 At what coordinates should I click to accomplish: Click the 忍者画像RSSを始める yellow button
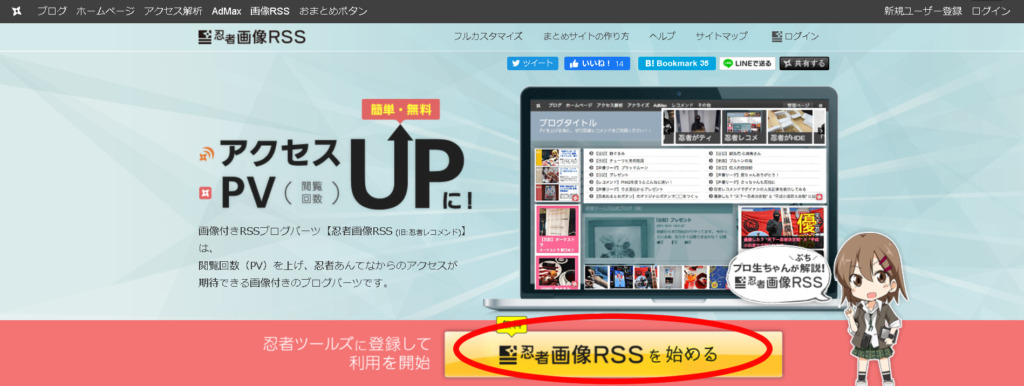pos(613,354)
